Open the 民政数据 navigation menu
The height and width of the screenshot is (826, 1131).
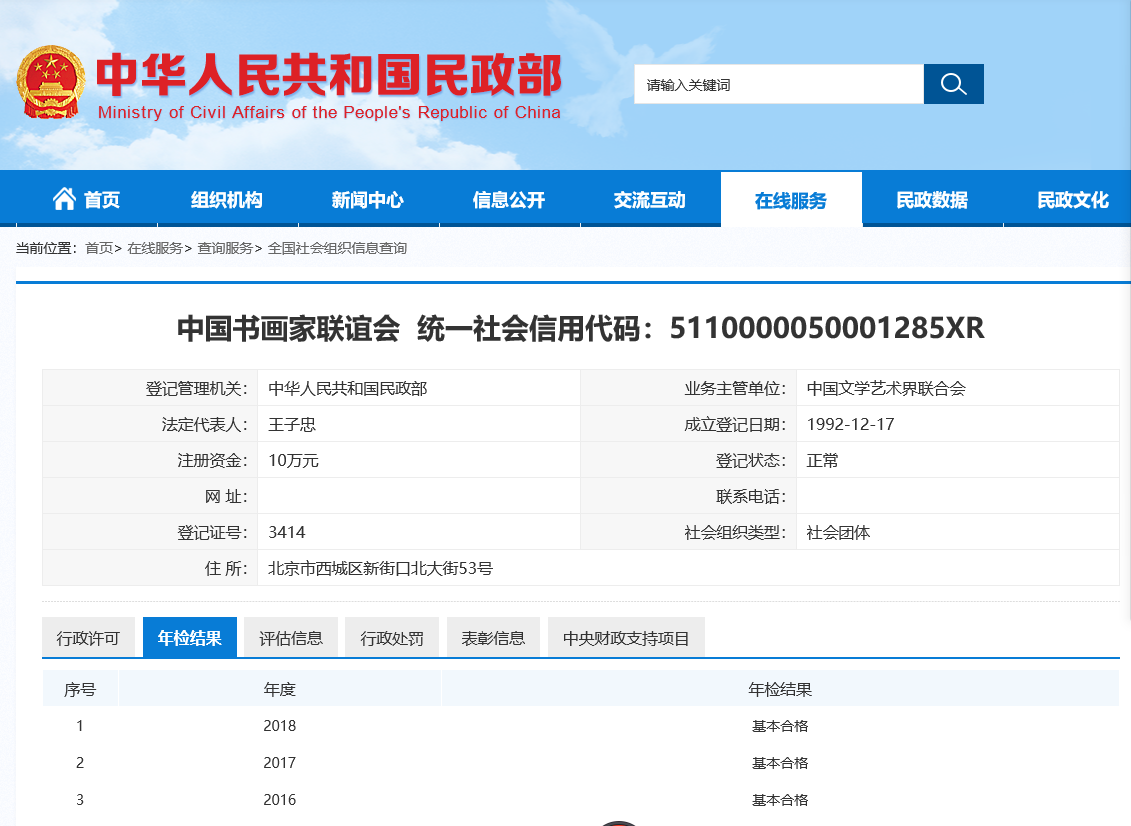tap(932, 200)
